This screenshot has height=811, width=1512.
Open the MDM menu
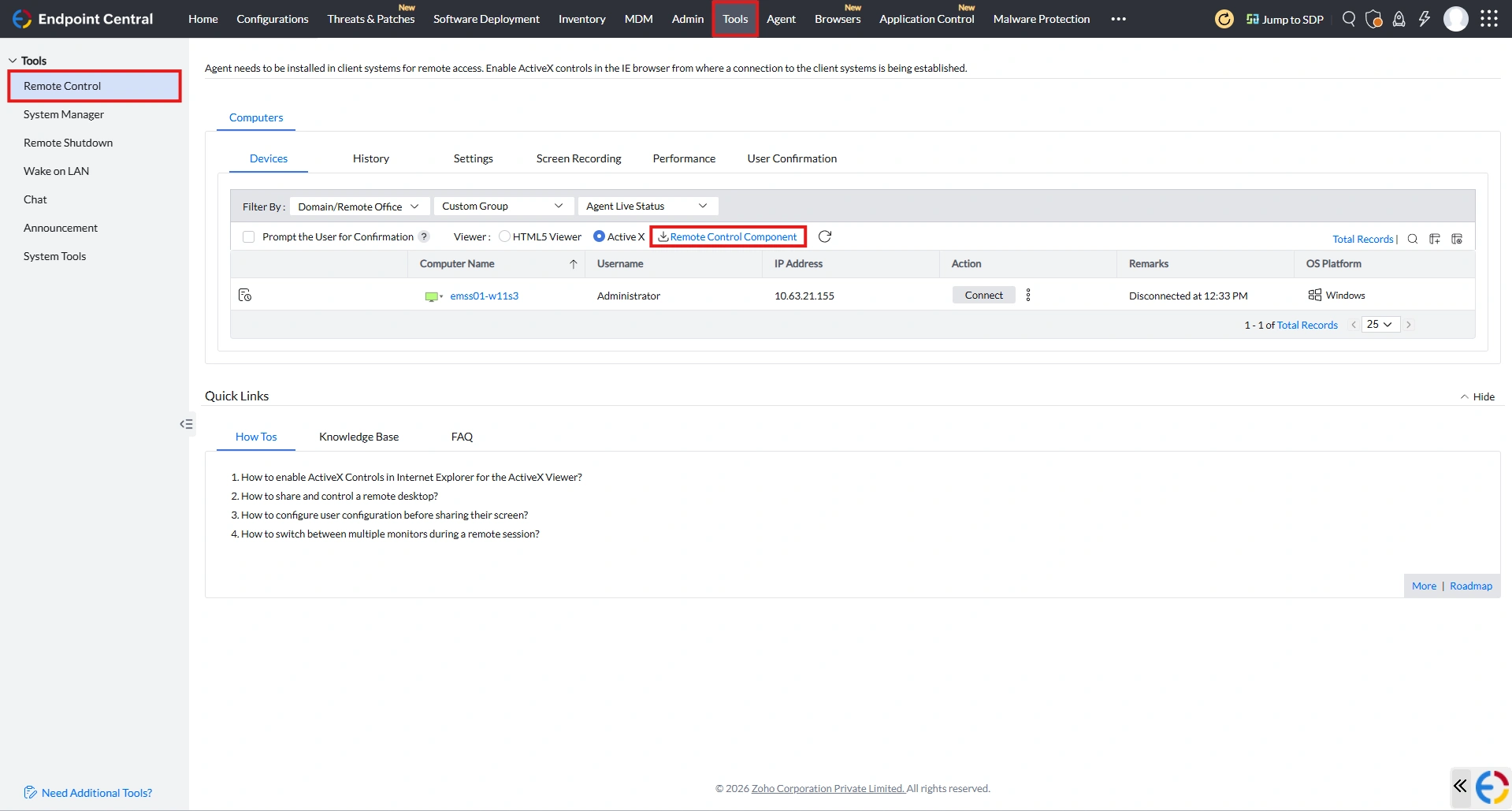click(639, 19)
